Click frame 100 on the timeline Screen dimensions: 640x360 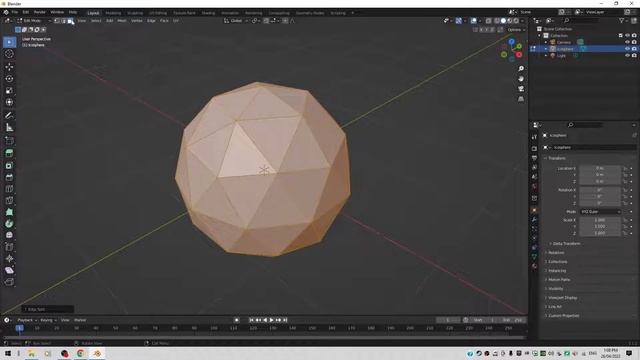[x=213, y=328]
